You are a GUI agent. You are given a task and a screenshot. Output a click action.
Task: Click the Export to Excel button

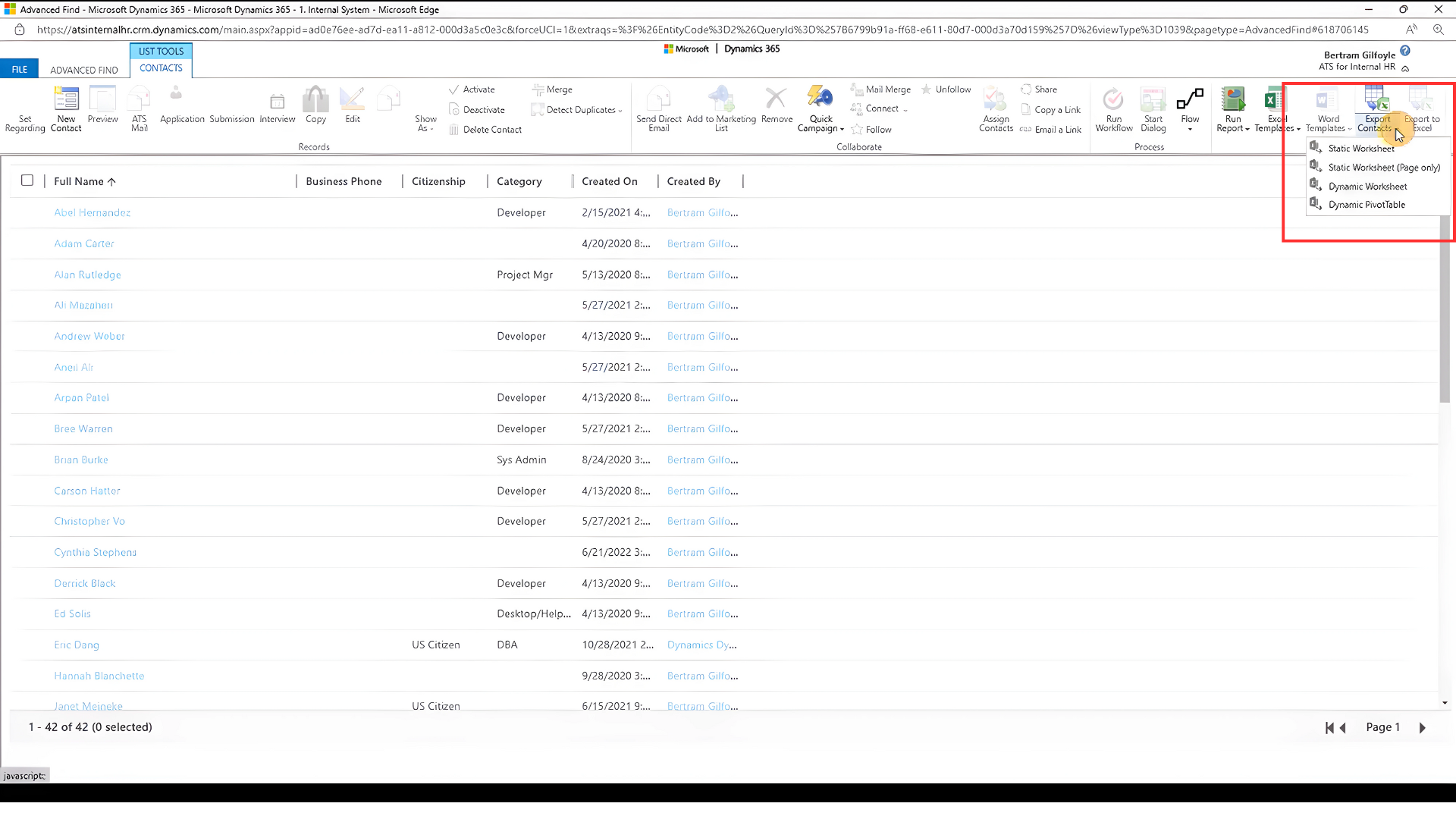pos(1422,110)
